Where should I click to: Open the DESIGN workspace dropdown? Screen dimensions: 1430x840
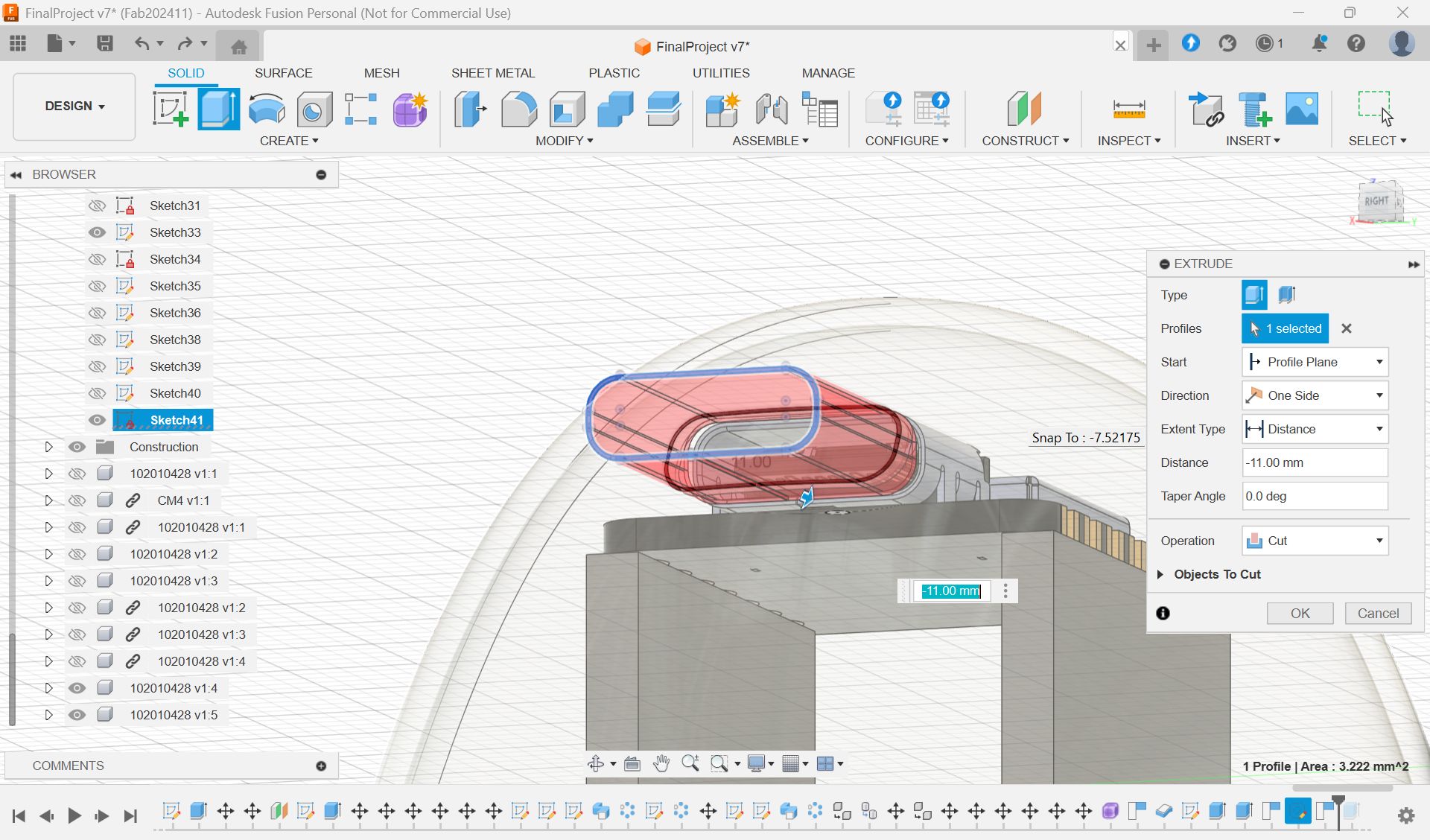tap(74, 106)
